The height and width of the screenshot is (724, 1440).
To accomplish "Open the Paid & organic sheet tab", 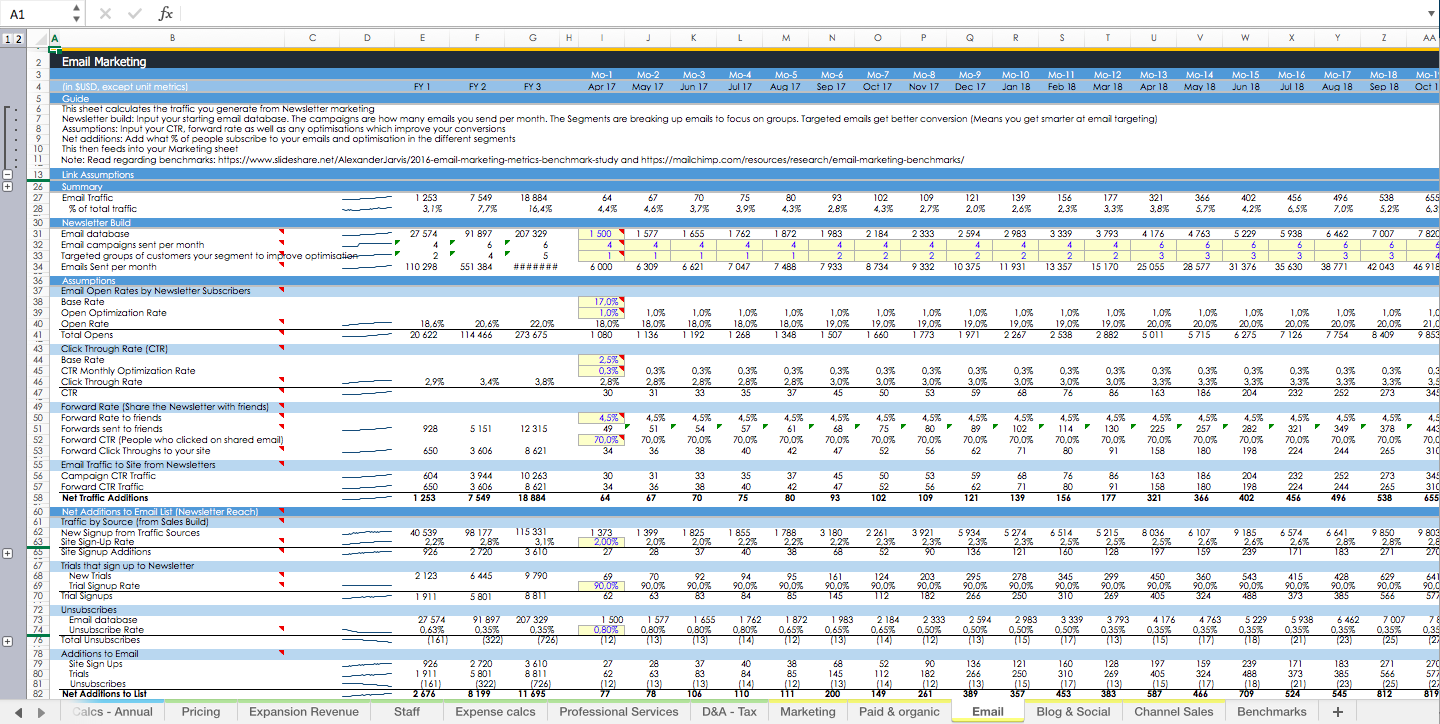I will [899, 712].
